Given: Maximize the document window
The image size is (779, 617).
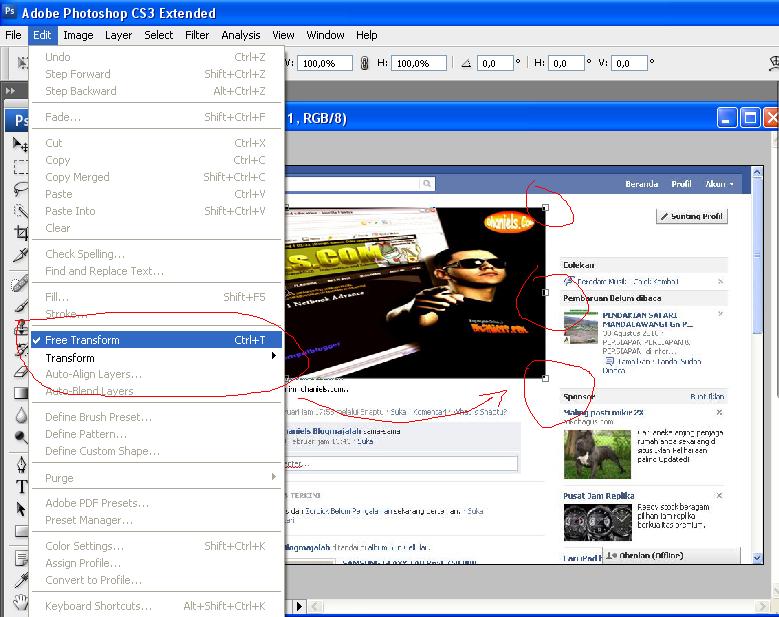Looking at the screenshot, I should pyautogui.click(x=750, y=118).
